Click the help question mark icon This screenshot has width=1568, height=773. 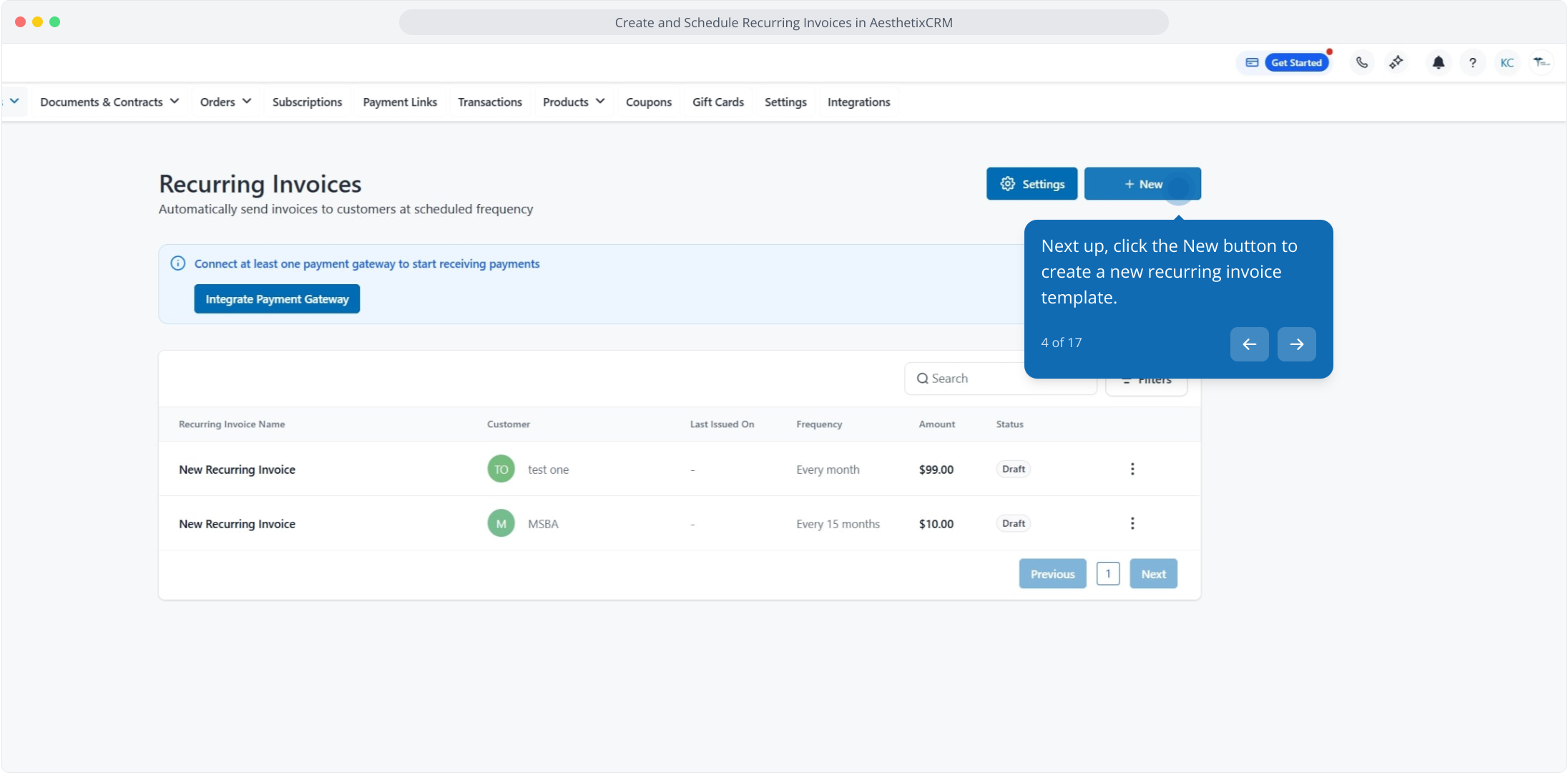[x=1472, y=63]
